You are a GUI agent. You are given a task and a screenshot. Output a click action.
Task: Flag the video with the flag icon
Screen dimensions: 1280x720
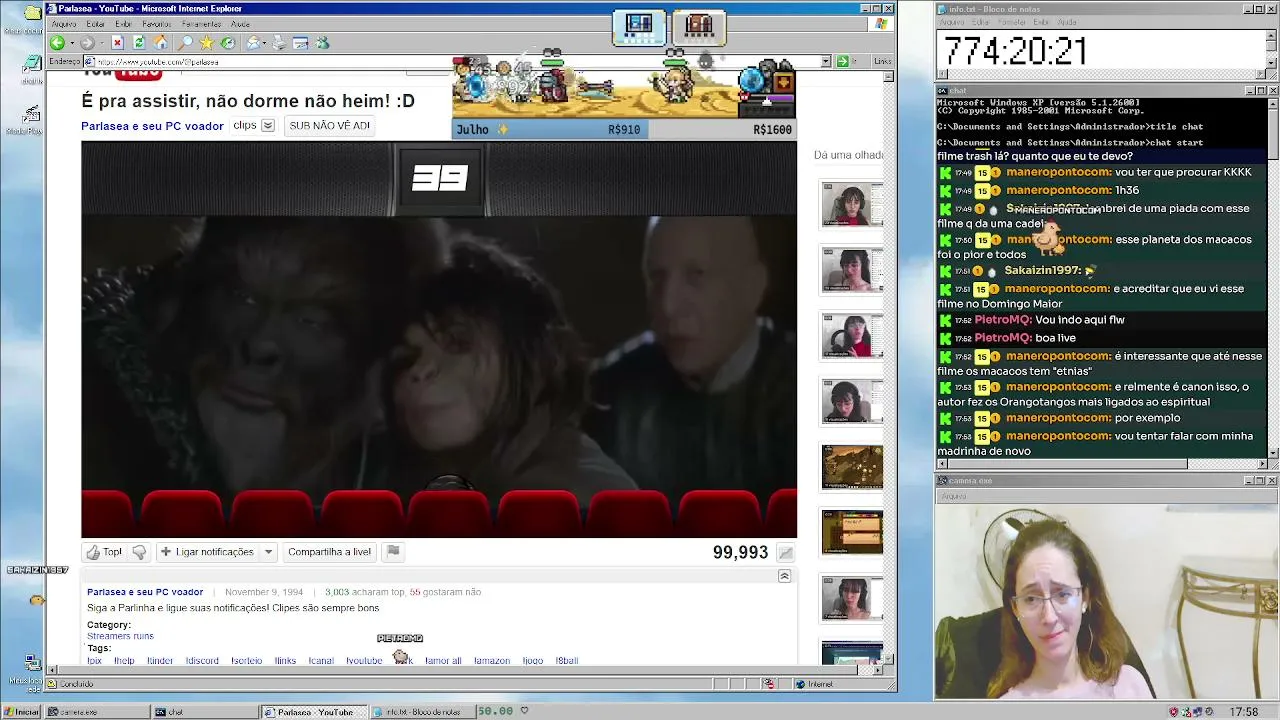[393, 551]
